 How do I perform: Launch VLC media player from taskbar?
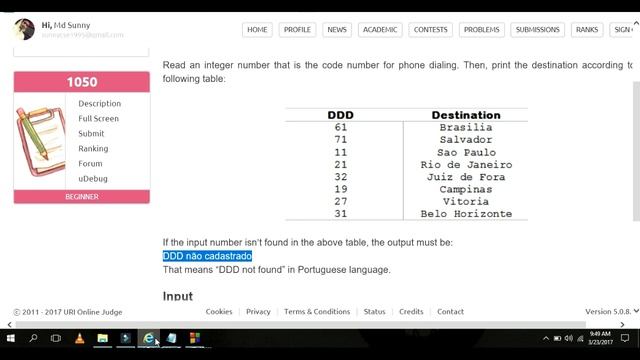tap(80, 338)
